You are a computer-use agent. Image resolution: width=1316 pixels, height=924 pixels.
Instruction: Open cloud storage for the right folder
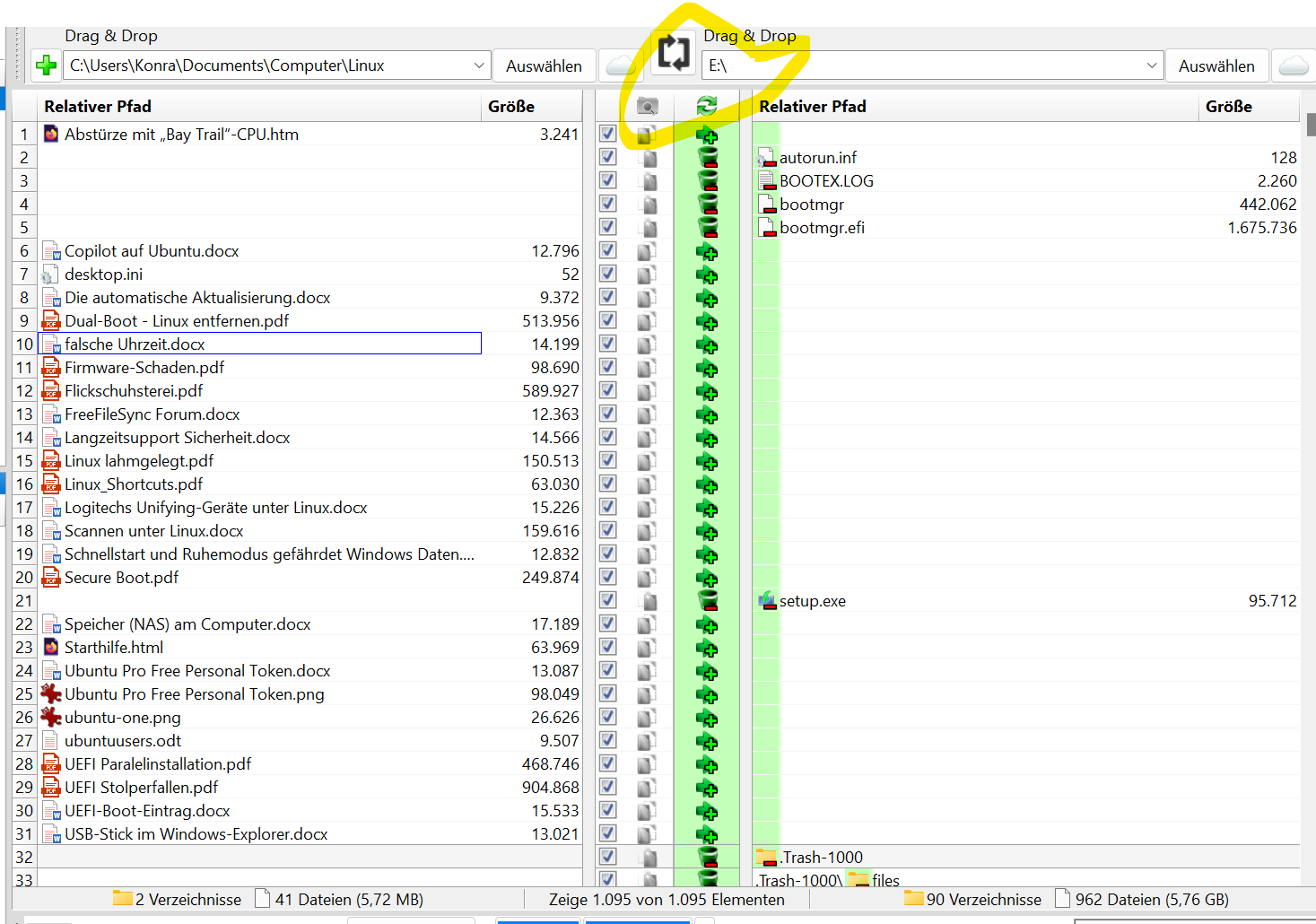tap(1293, 65)
